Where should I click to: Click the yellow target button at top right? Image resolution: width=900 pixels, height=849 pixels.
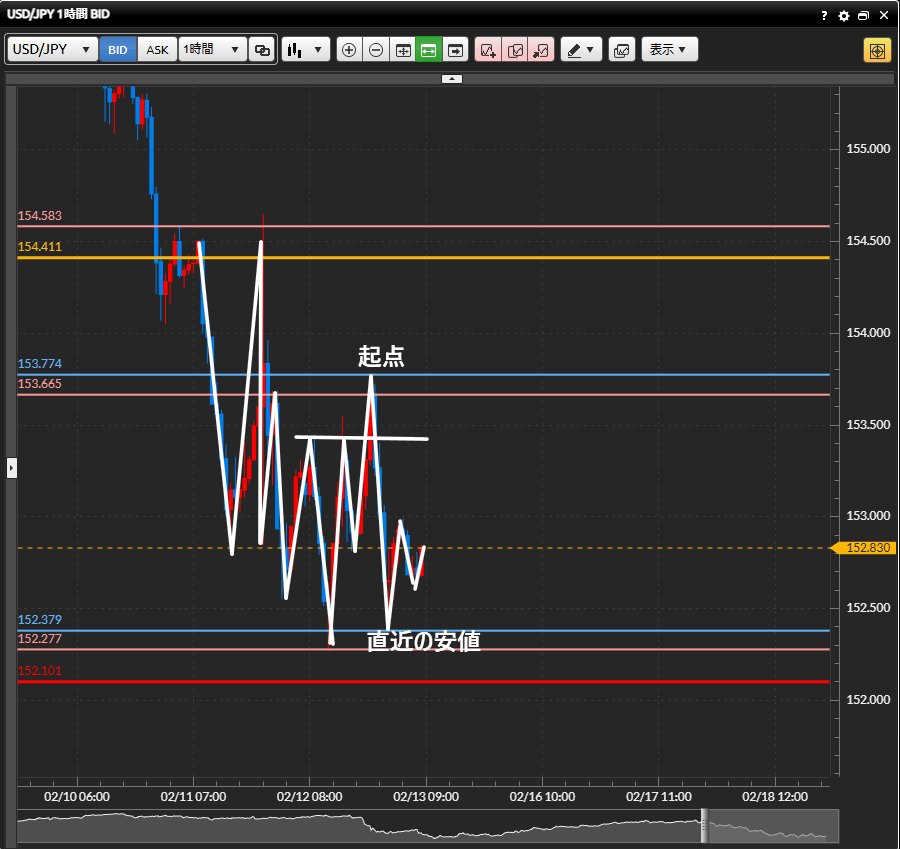tap(877, 50)
